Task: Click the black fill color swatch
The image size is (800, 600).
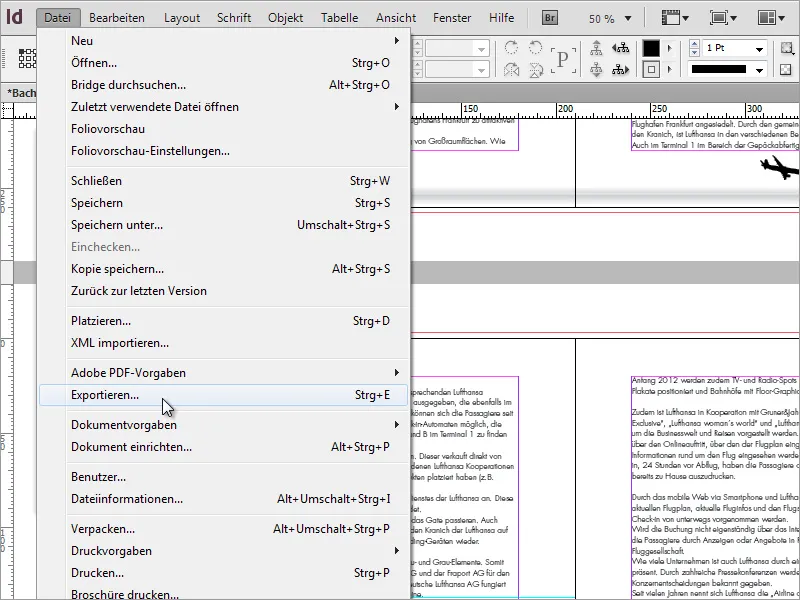Action: coord(651,48)
